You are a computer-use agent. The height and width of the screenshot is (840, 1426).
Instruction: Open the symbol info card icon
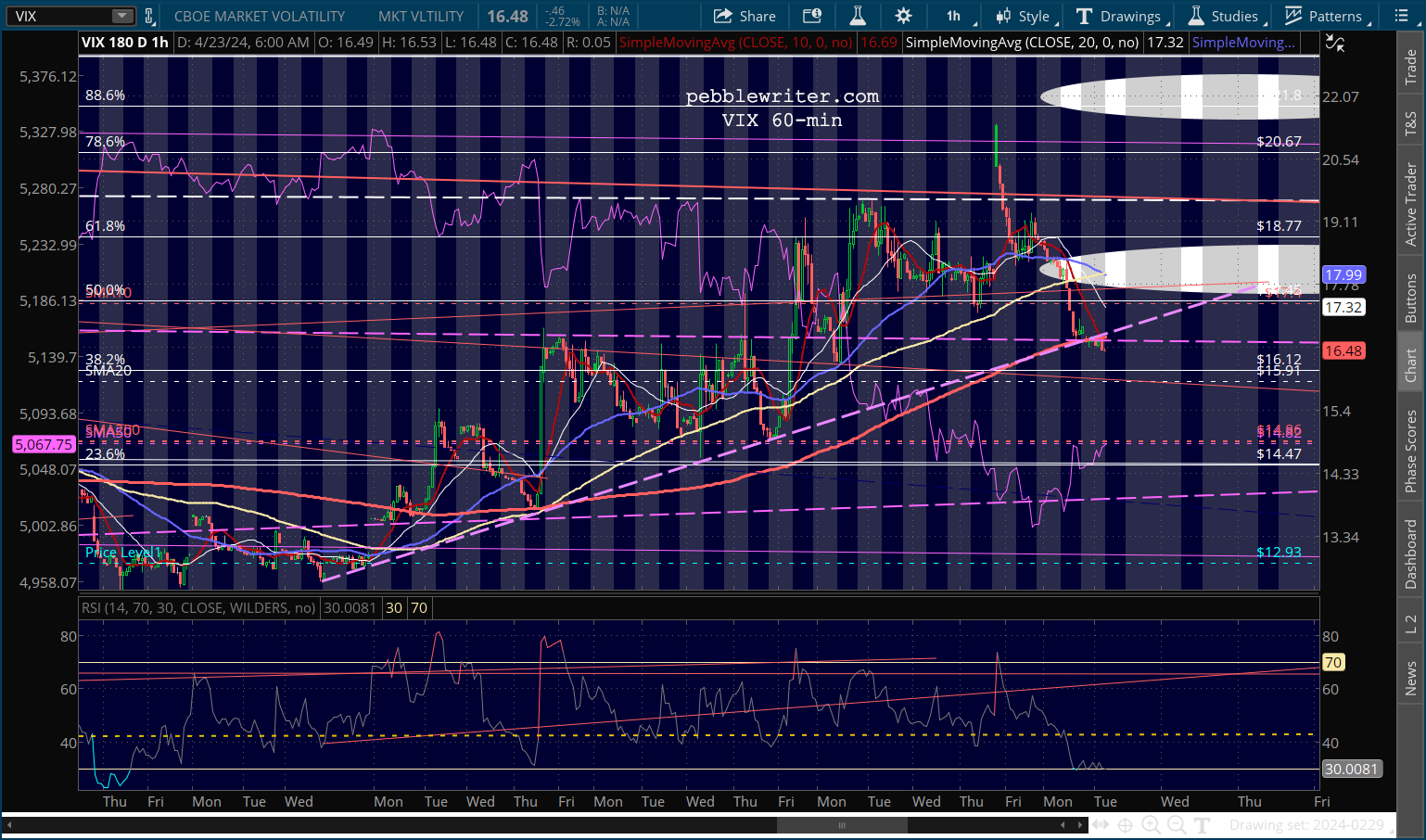tap(812, 16)
